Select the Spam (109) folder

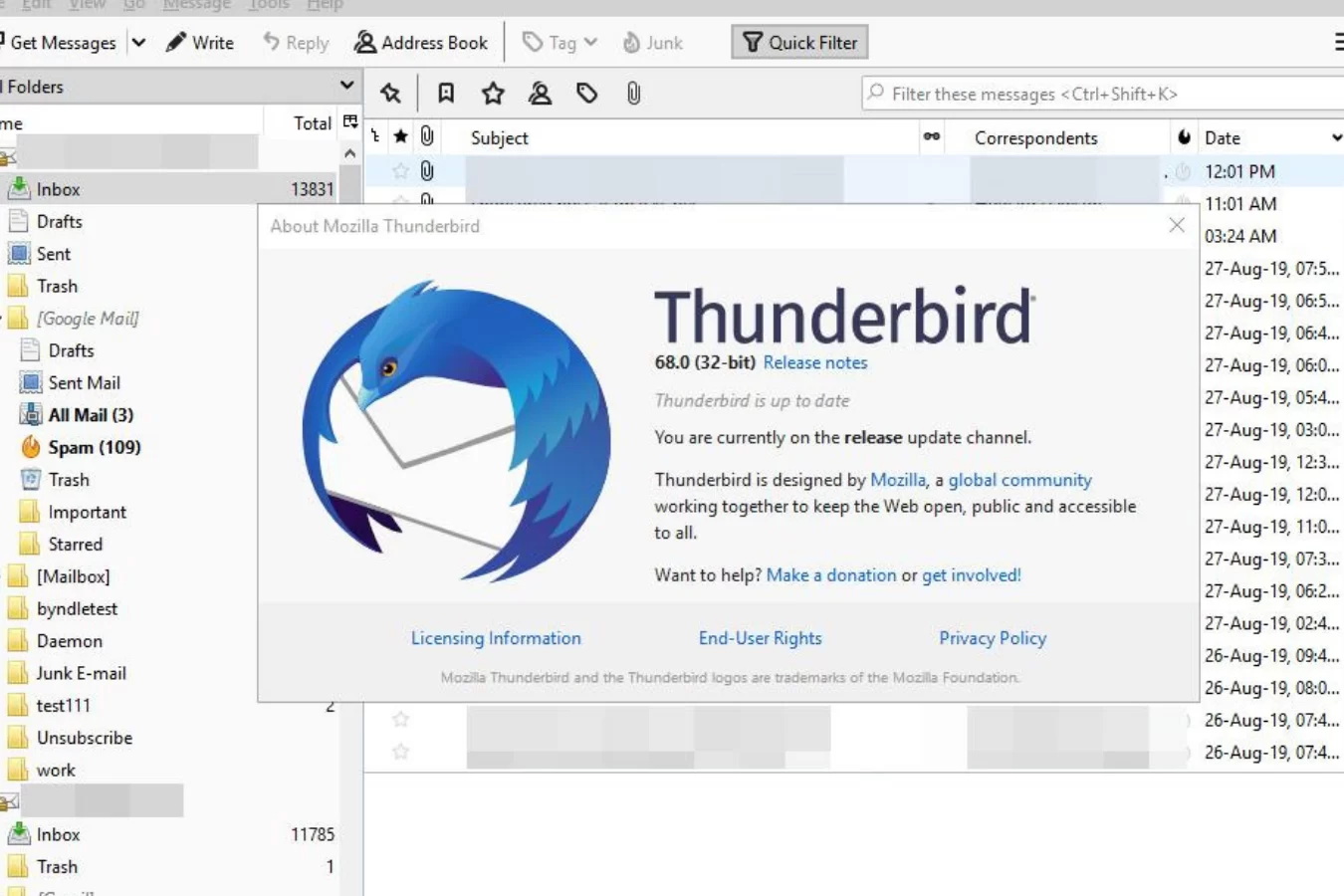click(x=94, y=447)
